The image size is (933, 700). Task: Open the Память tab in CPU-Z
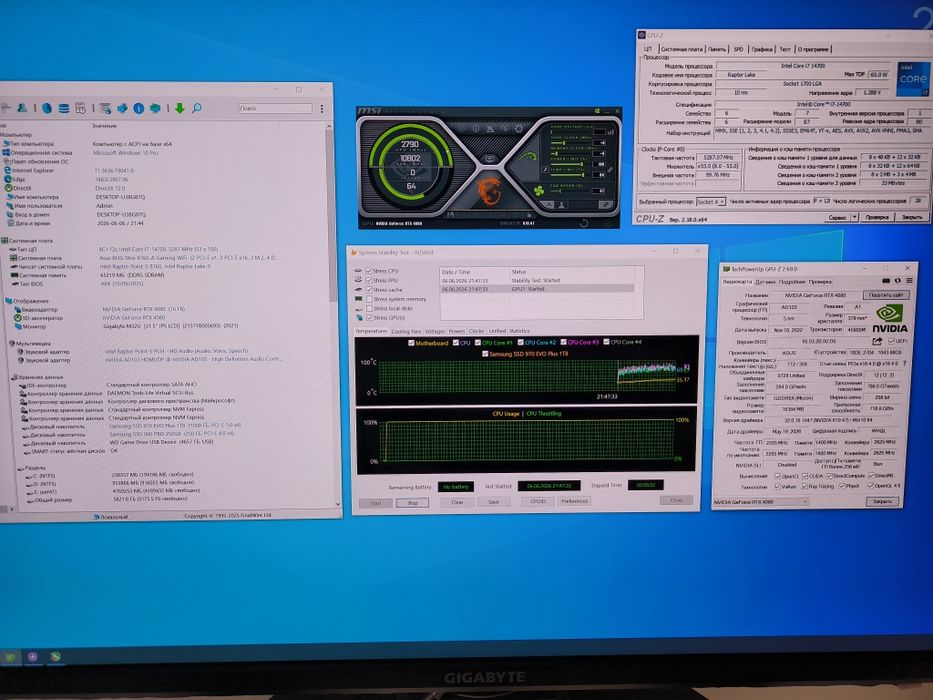click(x=717, y=49)
